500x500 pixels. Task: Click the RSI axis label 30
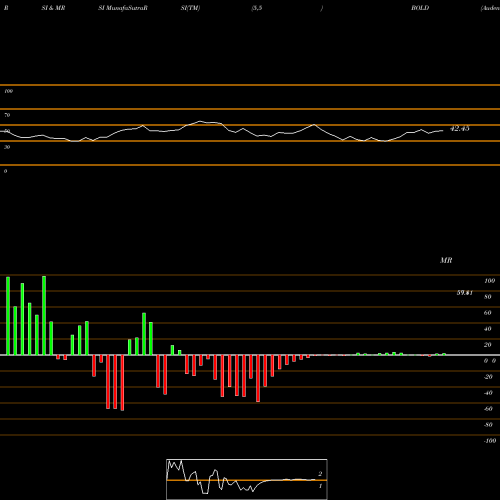(x=7, y=147)
